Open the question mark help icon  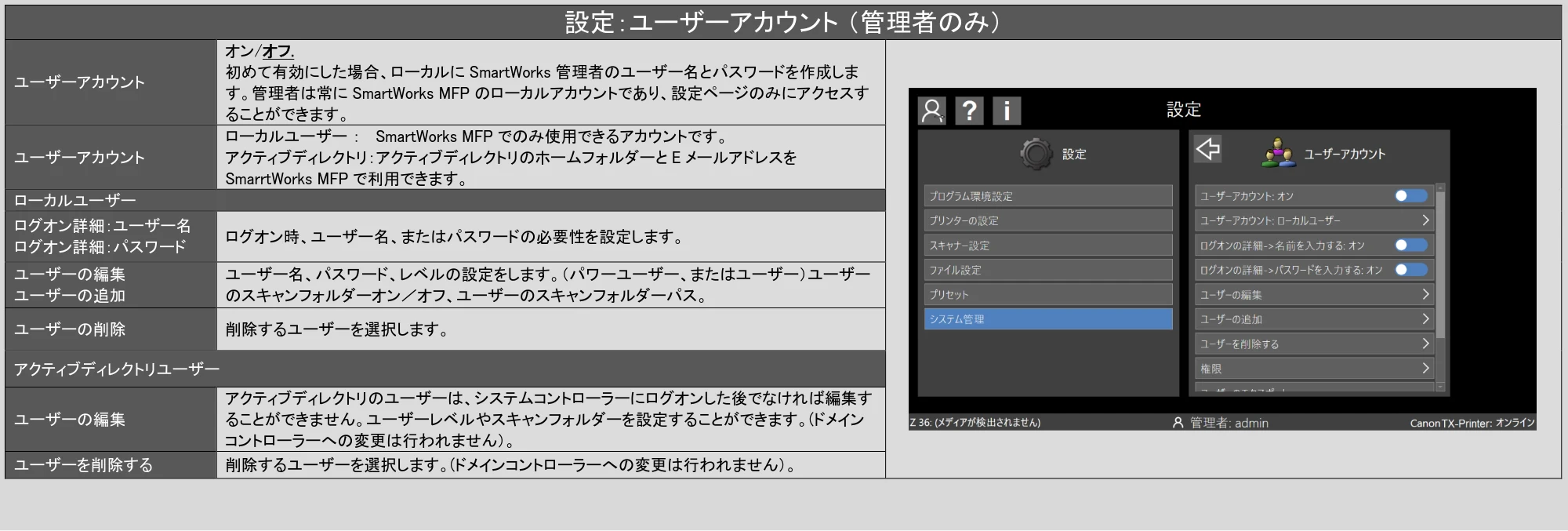click(969, 111)
